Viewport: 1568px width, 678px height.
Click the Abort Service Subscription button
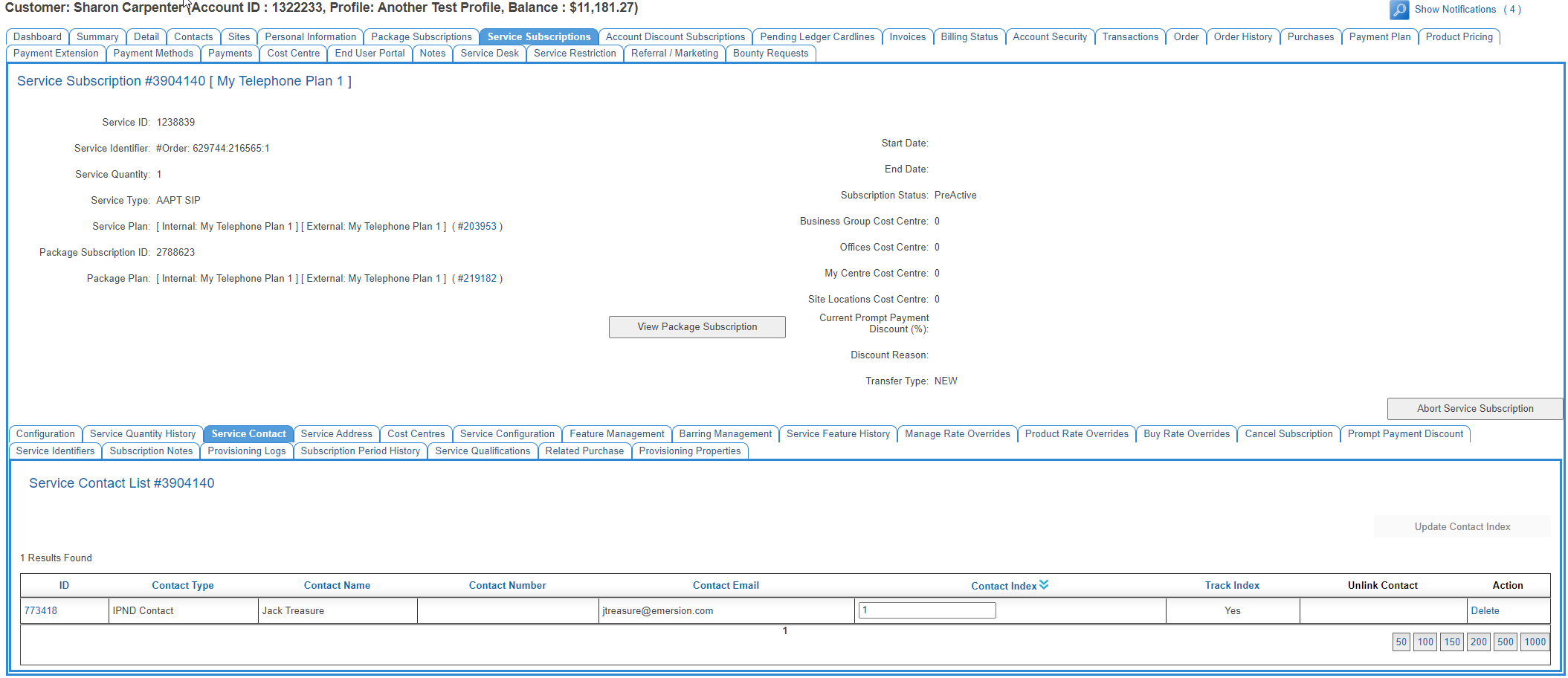(1474, 408)
